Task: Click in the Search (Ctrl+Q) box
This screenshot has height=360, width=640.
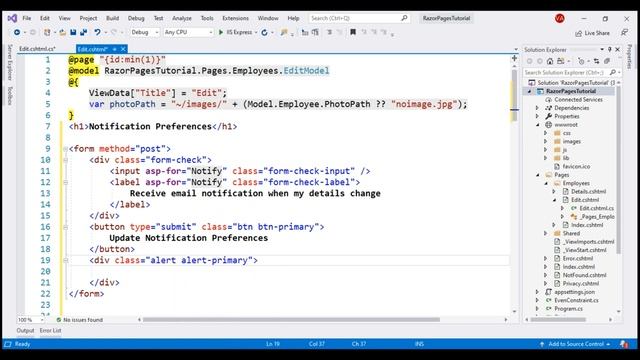Action: [359, 18]
